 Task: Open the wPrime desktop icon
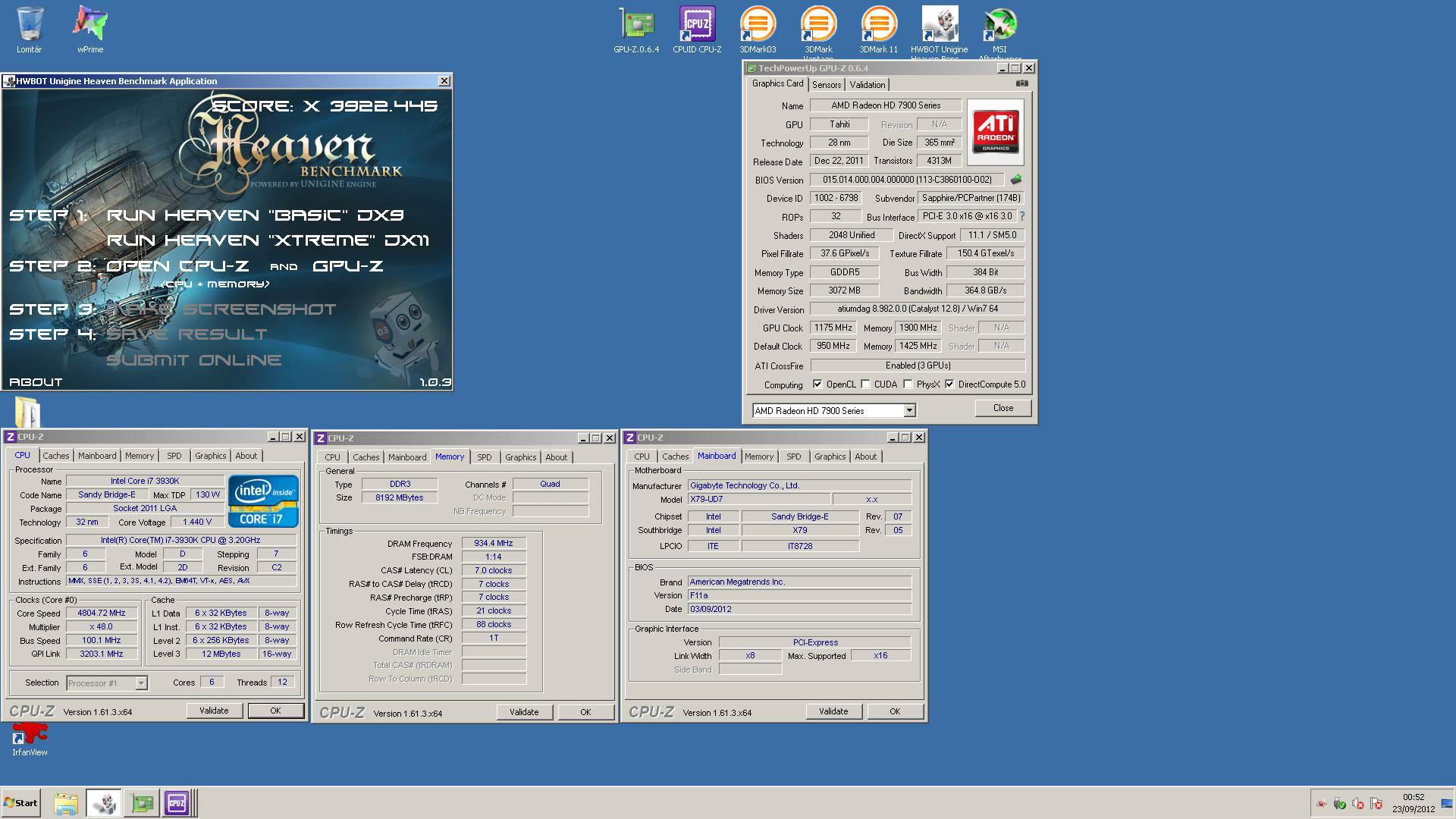(90, 30)
